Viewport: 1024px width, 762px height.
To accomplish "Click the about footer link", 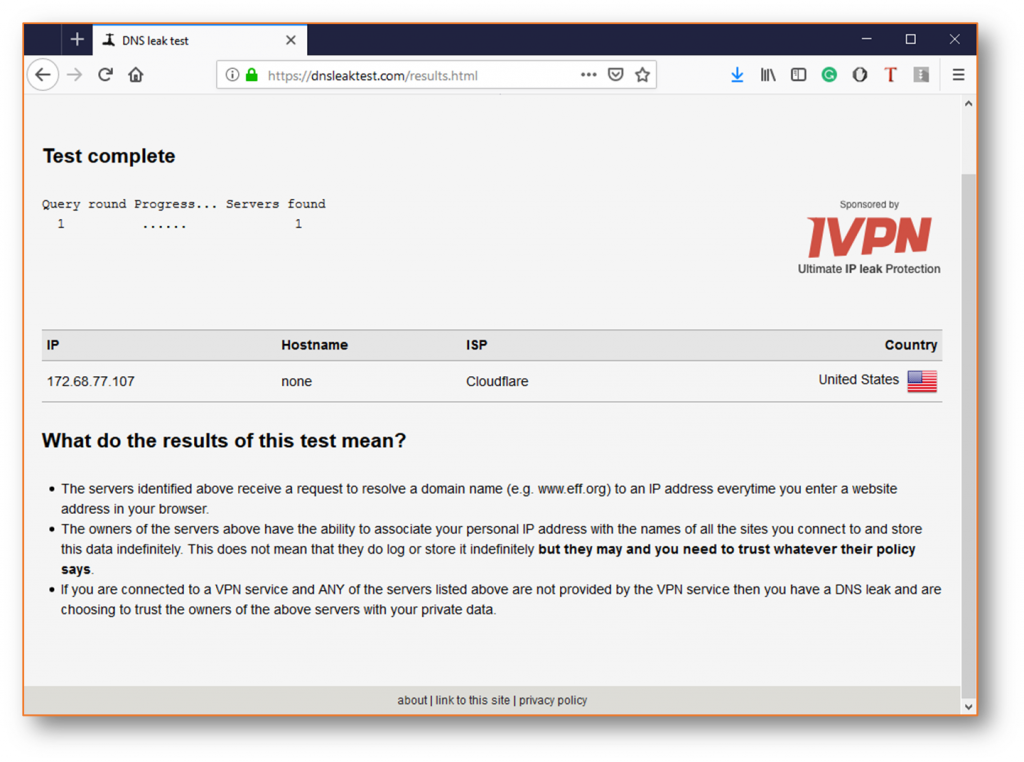I will coord(412,700).
